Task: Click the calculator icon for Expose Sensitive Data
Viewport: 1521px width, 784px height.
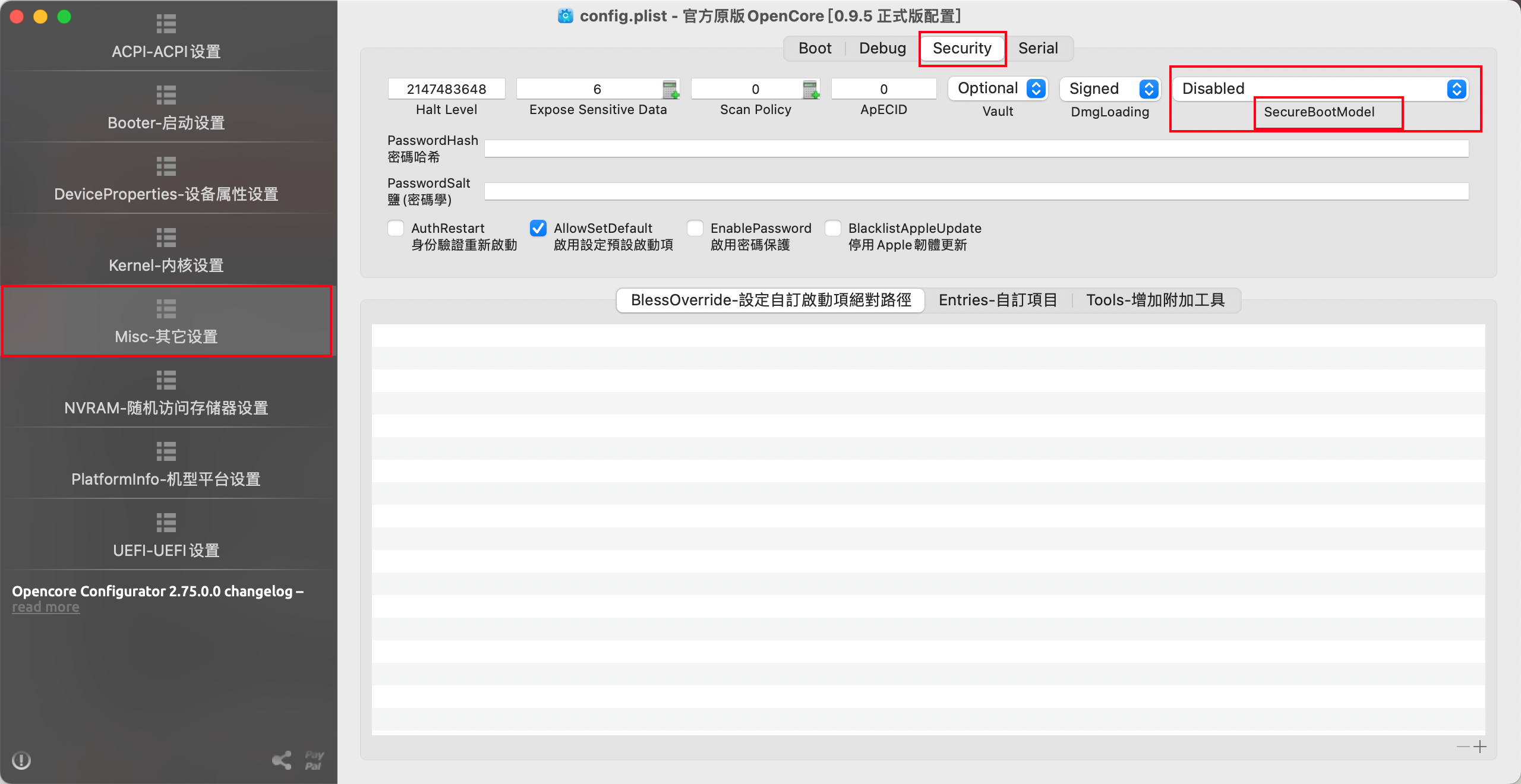Action: coord(671,89)
